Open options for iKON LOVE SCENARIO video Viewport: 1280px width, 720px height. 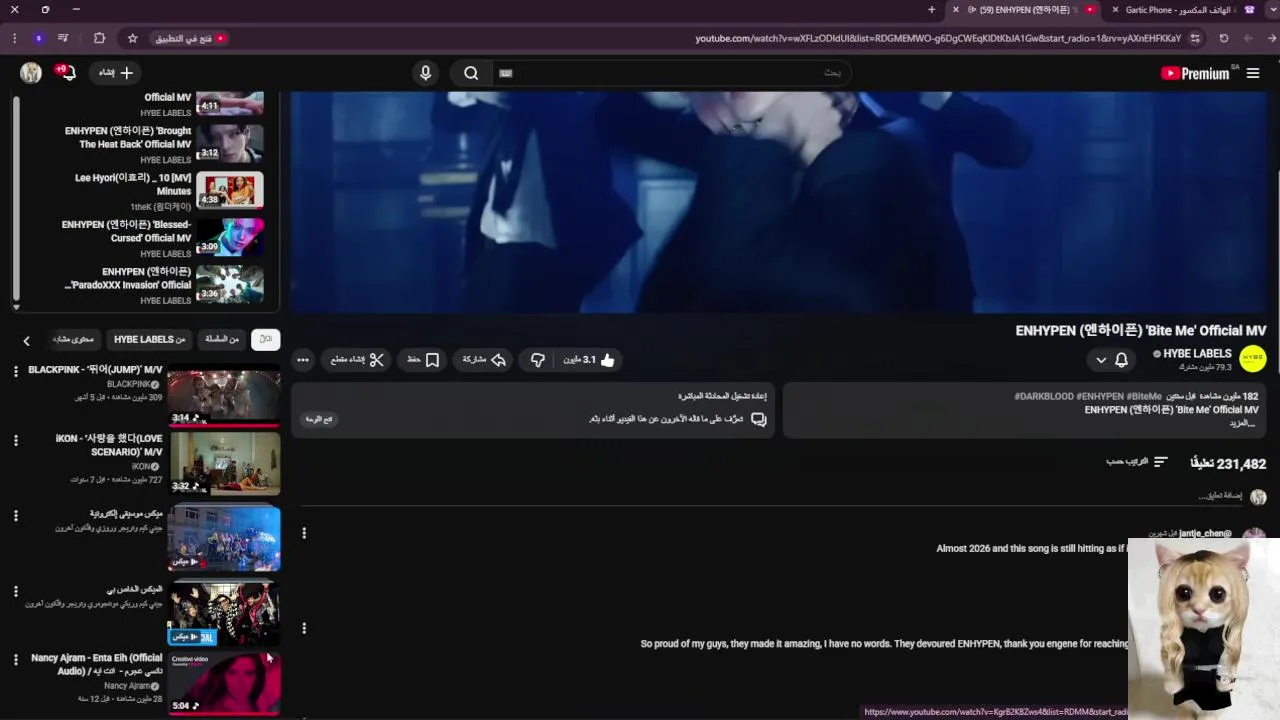click(x=15, y=440)
